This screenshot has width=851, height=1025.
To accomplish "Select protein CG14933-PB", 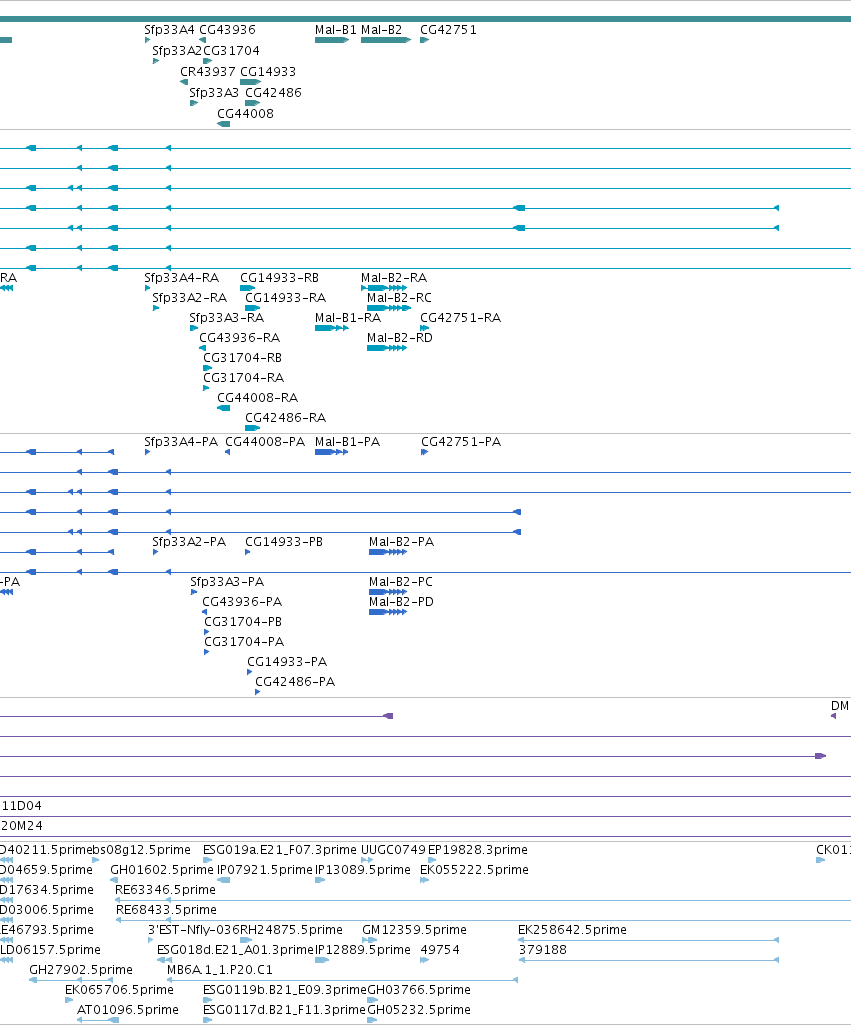I will pos(284,543).
